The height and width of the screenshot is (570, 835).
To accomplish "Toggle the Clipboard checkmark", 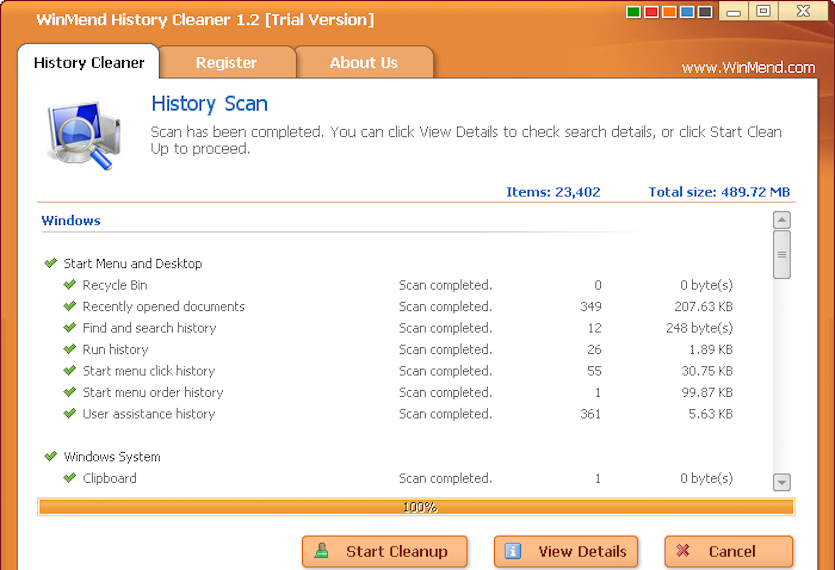I will click(70, 478).
